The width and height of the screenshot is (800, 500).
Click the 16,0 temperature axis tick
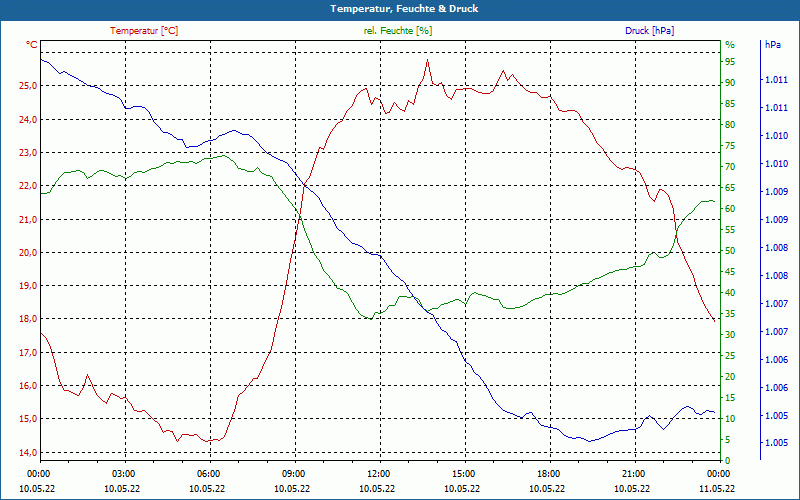[28, 386]
